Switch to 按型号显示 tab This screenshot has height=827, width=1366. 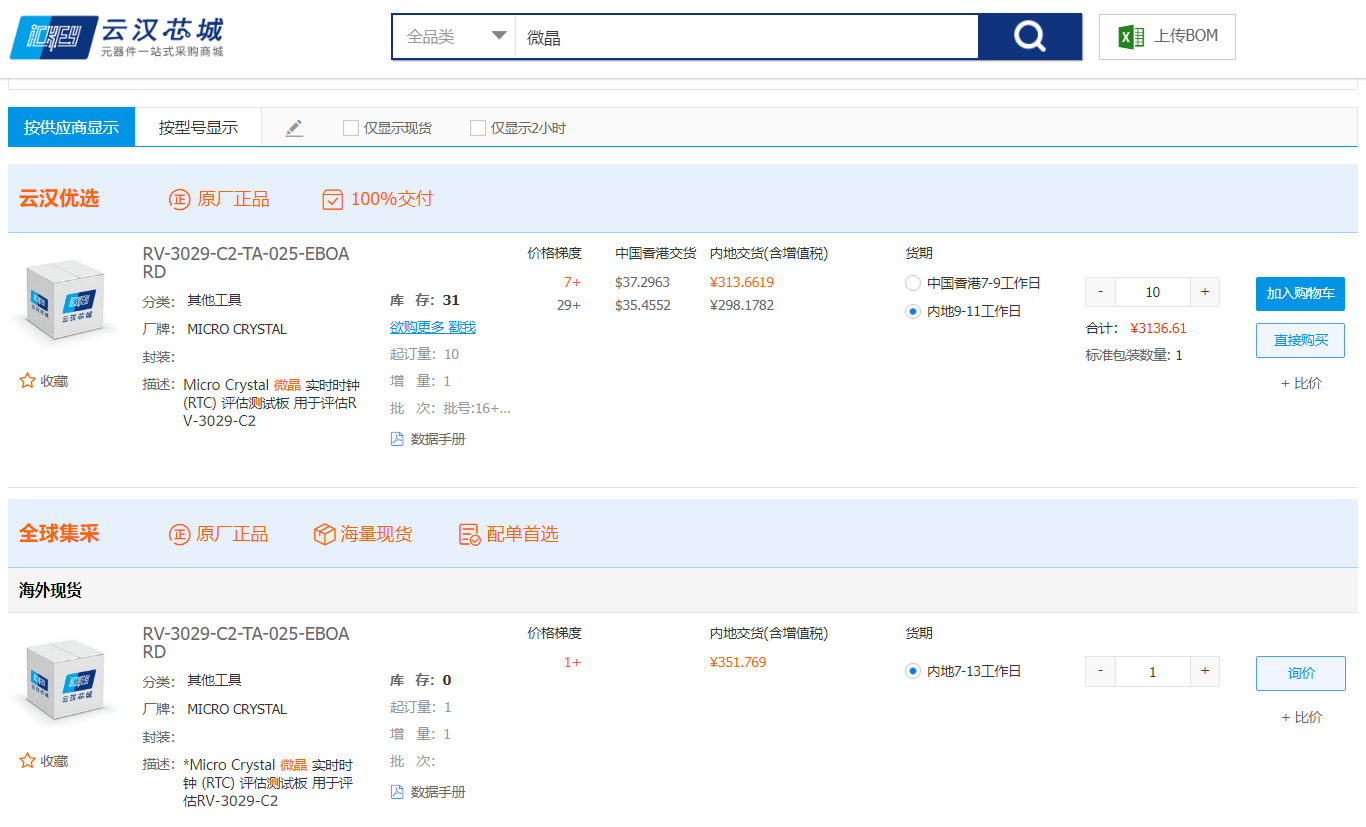198,127
